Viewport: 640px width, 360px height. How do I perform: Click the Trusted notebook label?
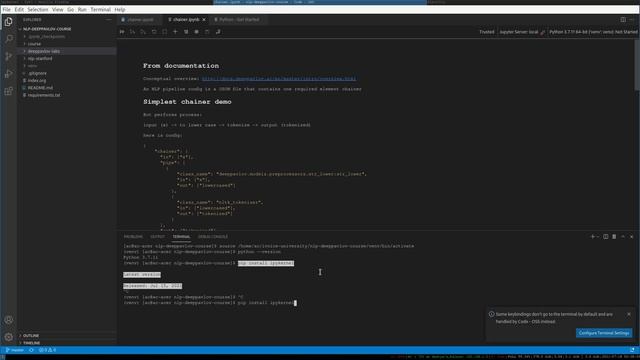487,32
